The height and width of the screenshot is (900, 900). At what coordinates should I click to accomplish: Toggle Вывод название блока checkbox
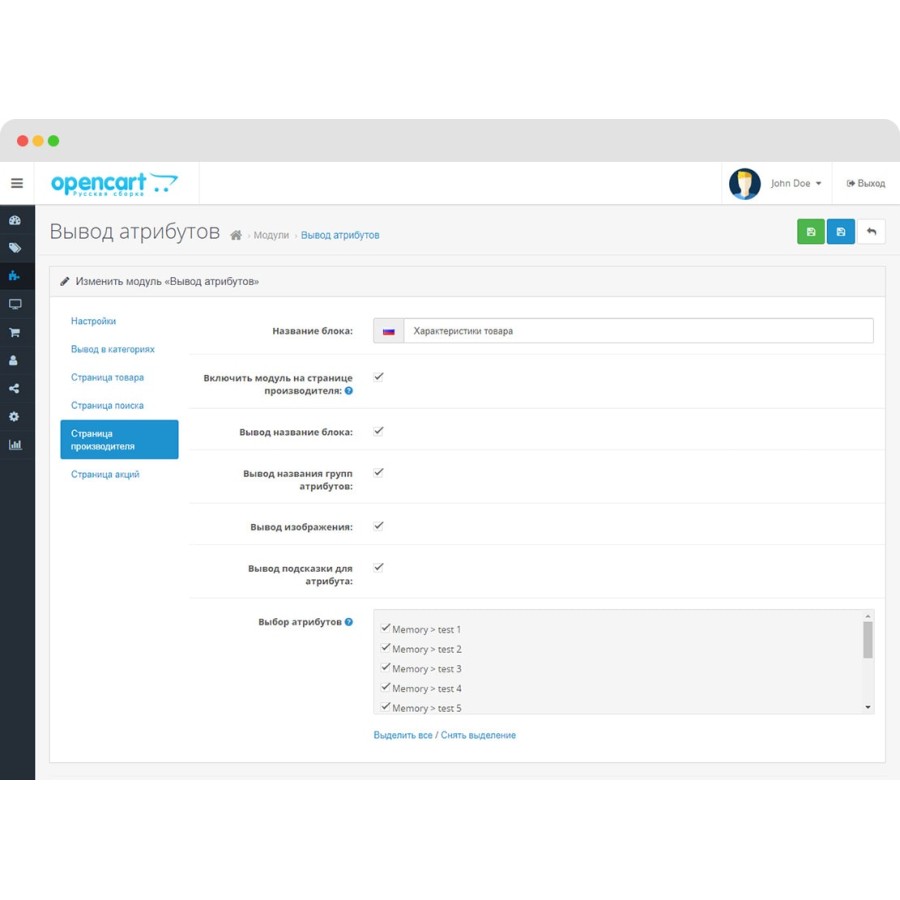click(x=378, y=431)
